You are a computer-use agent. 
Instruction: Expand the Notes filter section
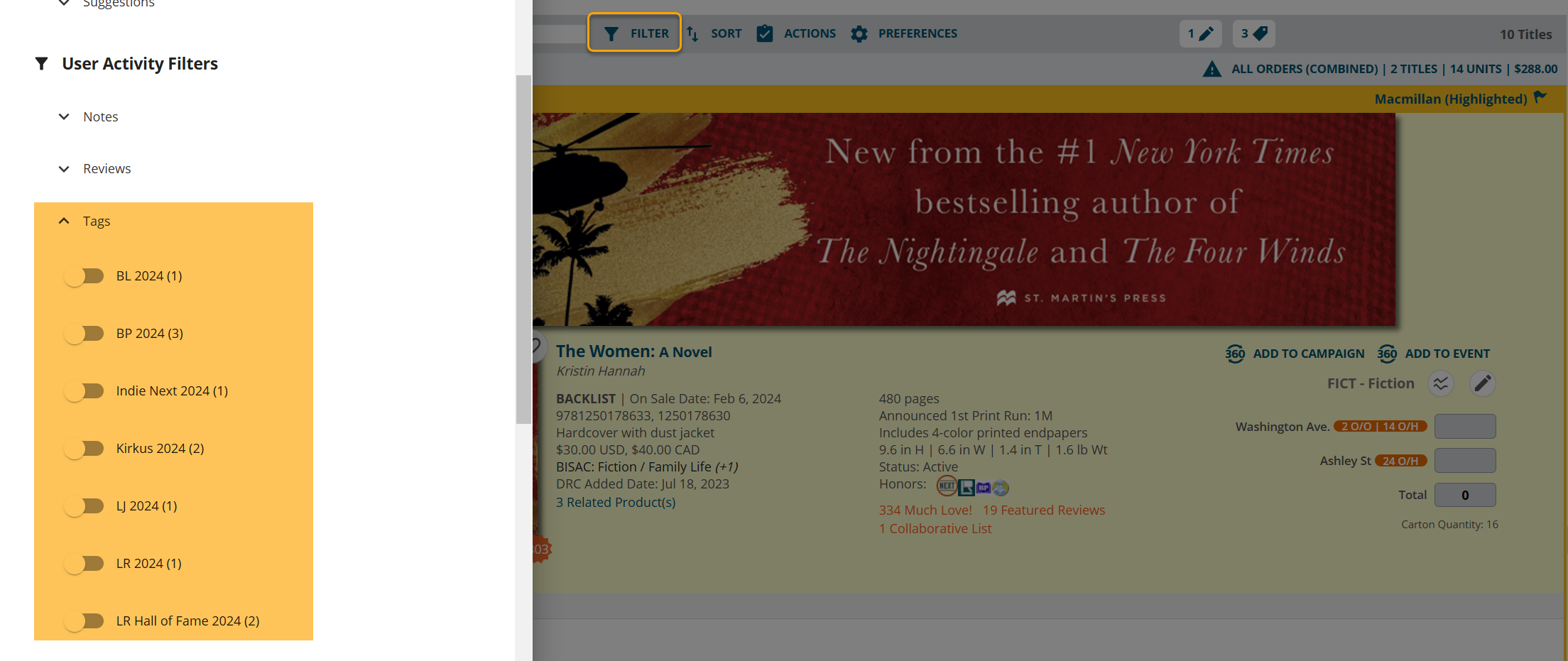pyautogui.click(x=64, y=117)
